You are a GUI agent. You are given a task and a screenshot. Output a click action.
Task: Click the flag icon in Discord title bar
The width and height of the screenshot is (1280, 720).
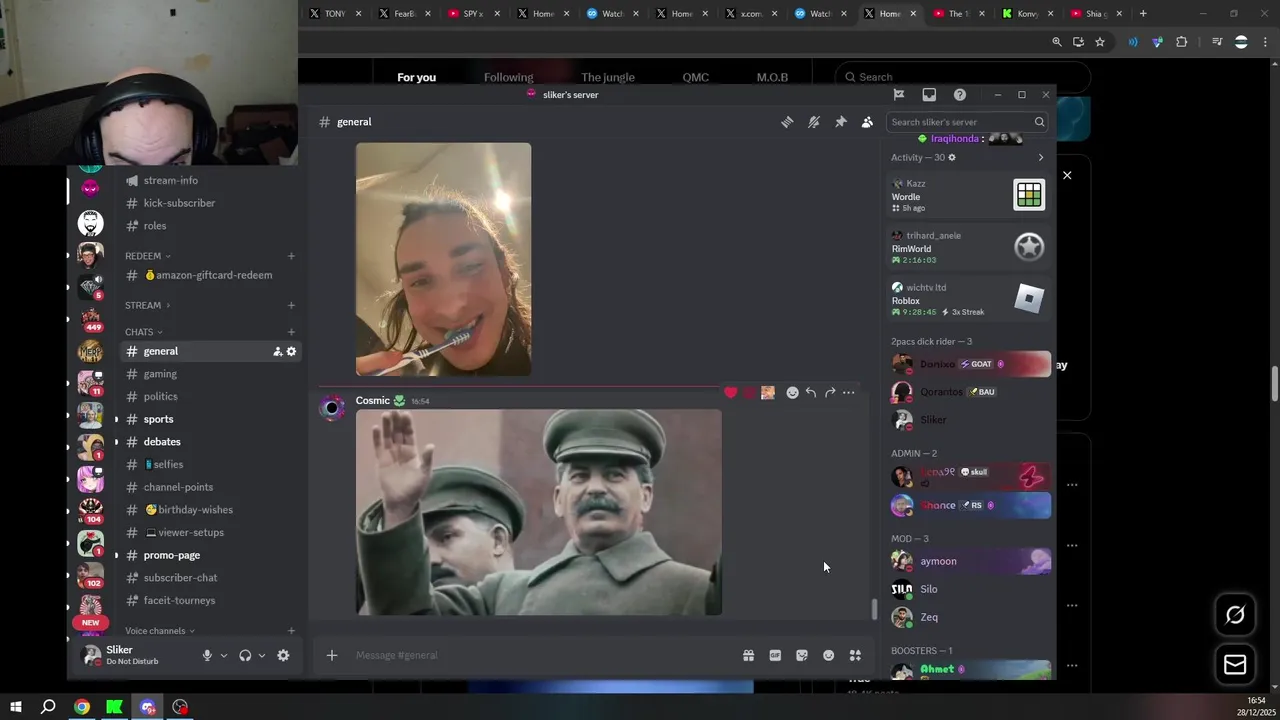899,95
